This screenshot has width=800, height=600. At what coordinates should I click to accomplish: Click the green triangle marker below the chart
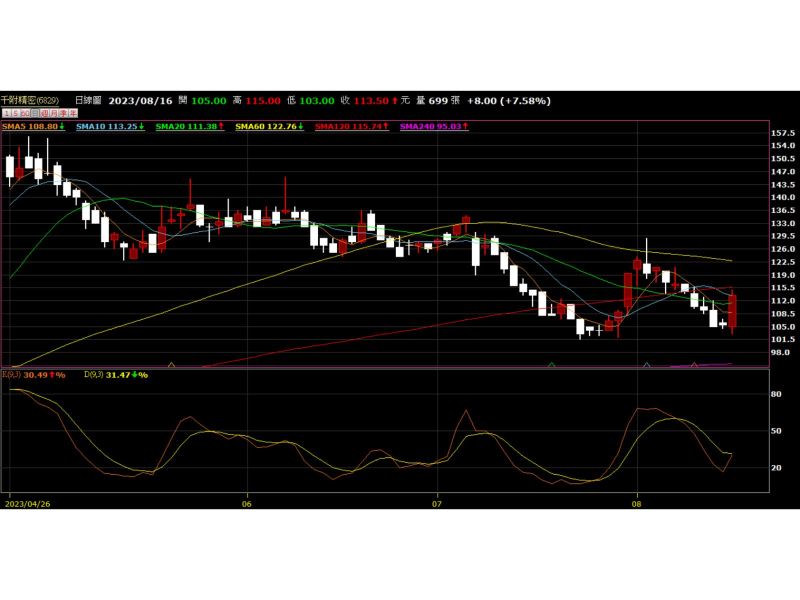(x=551, y=365)
